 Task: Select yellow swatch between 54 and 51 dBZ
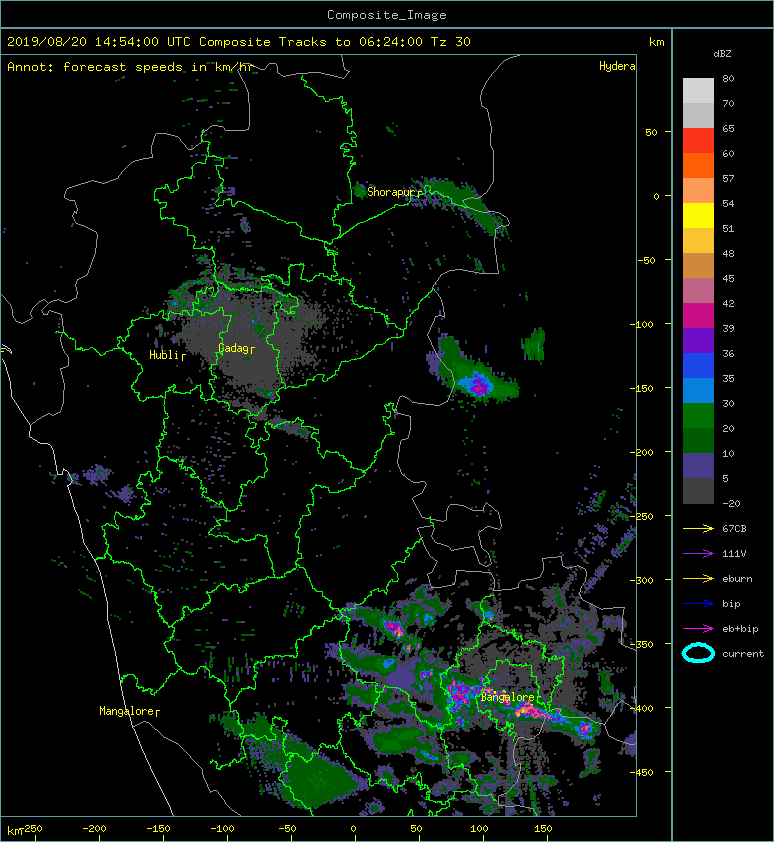coord(698,215)
